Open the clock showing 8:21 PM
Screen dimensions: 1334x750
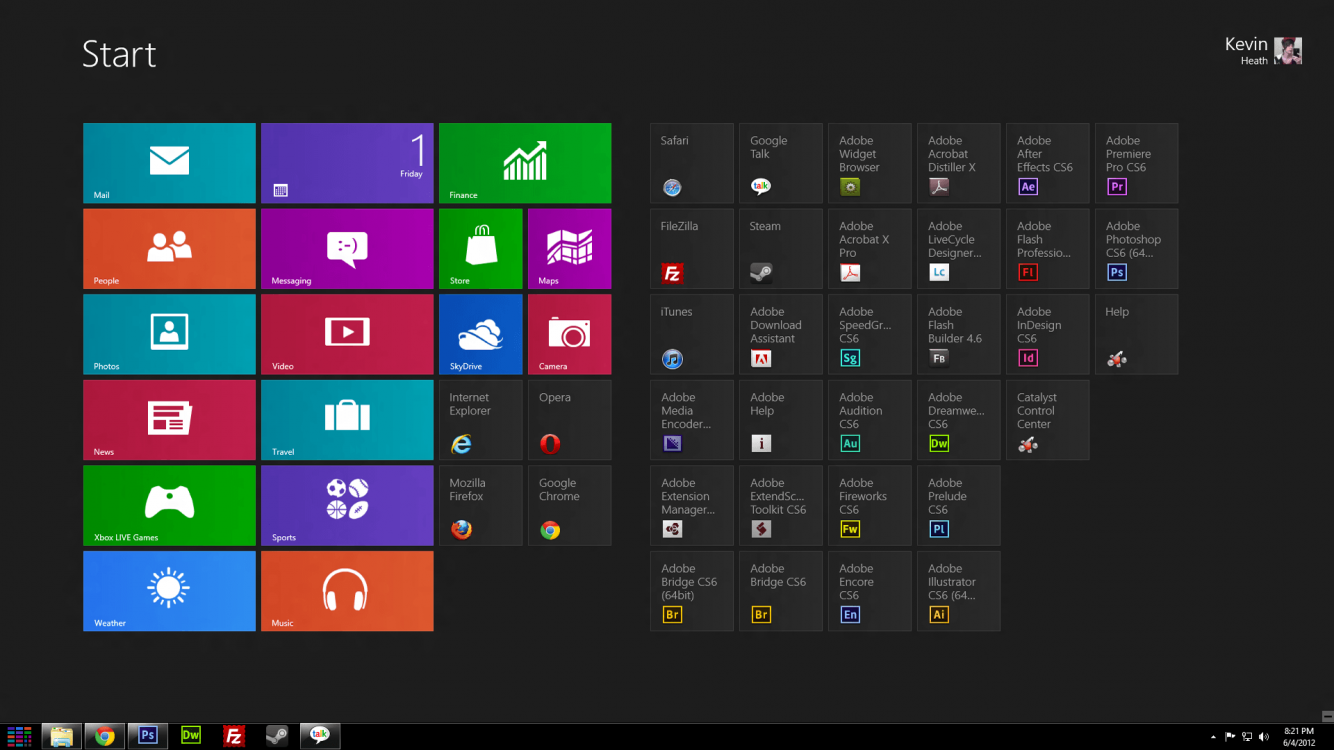point(1300,736)
